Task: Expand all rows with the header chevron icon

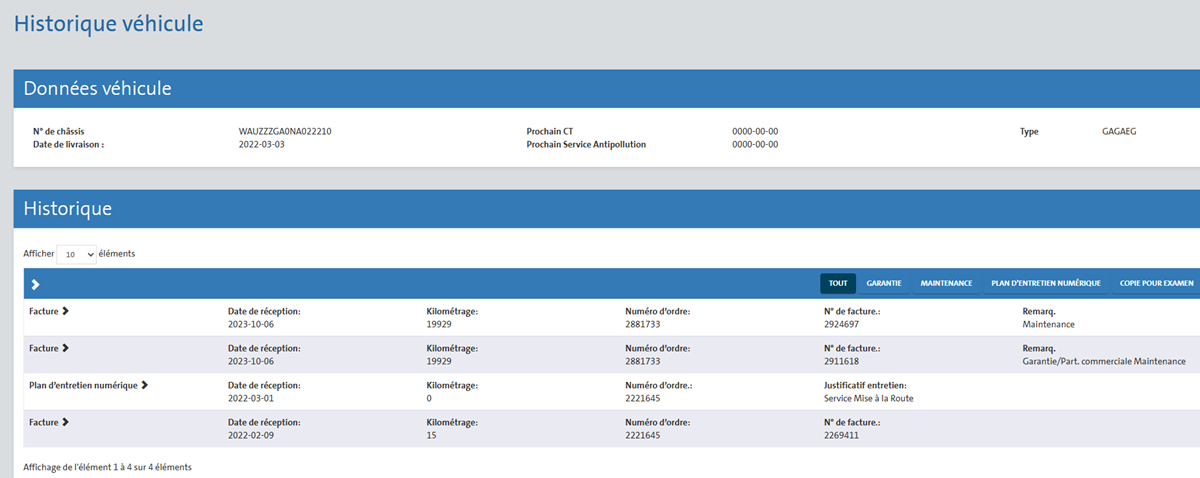Action: tap(35, 284)
